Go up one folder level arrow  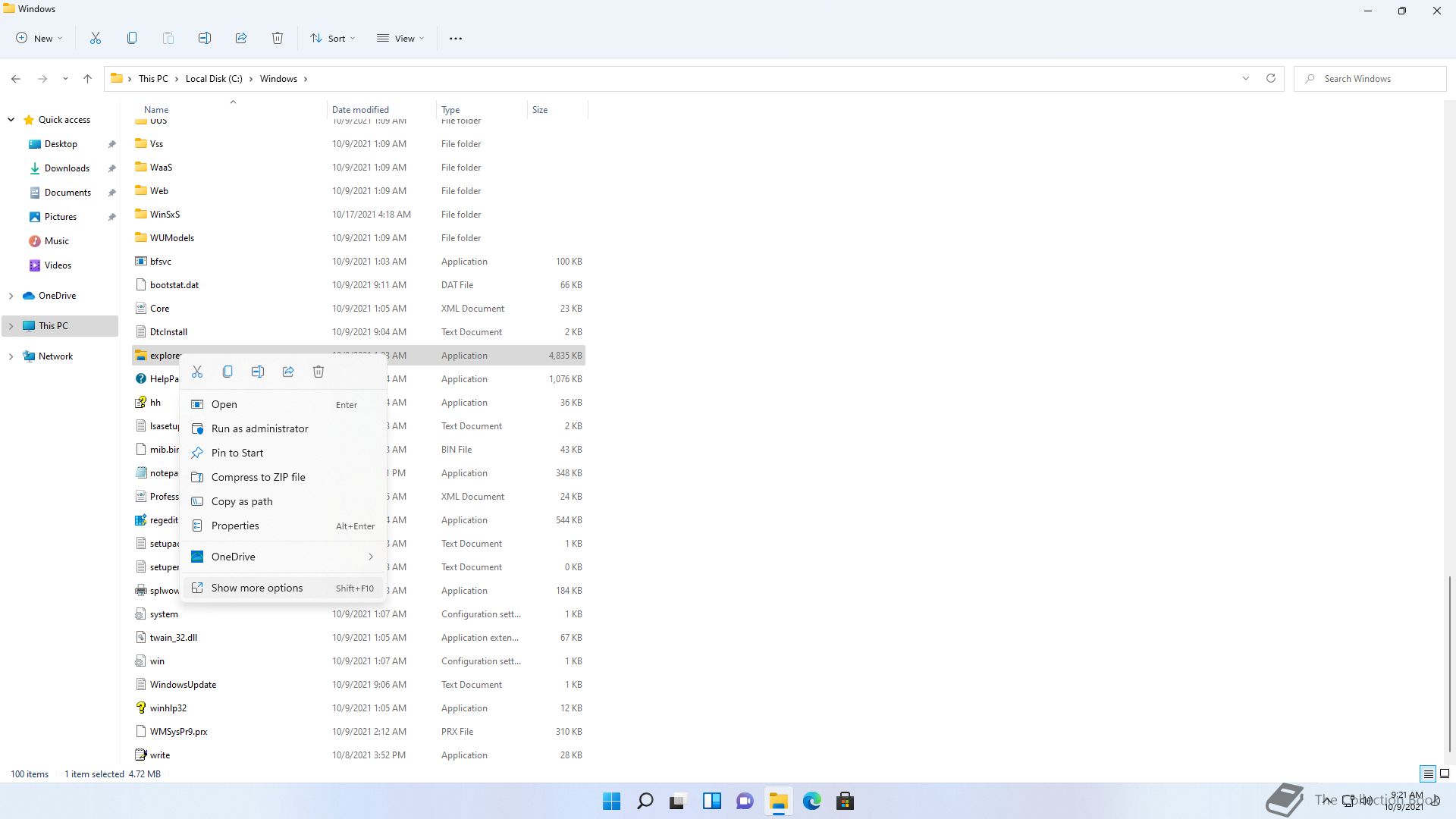coord(87,78)
